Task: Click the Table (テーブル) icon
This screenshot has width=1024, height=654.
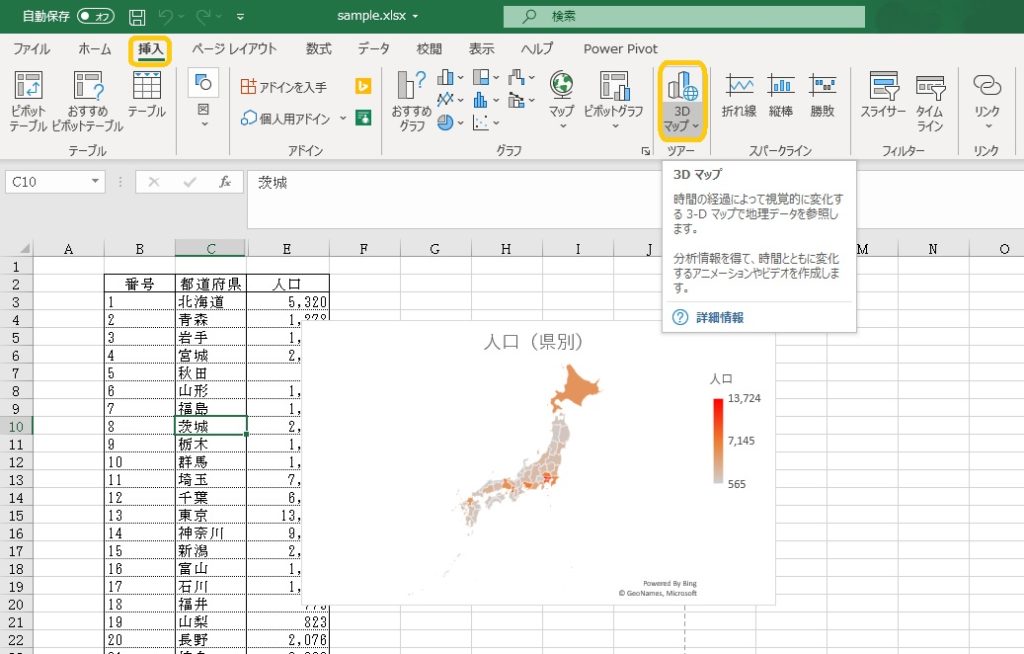Action: 146,95
